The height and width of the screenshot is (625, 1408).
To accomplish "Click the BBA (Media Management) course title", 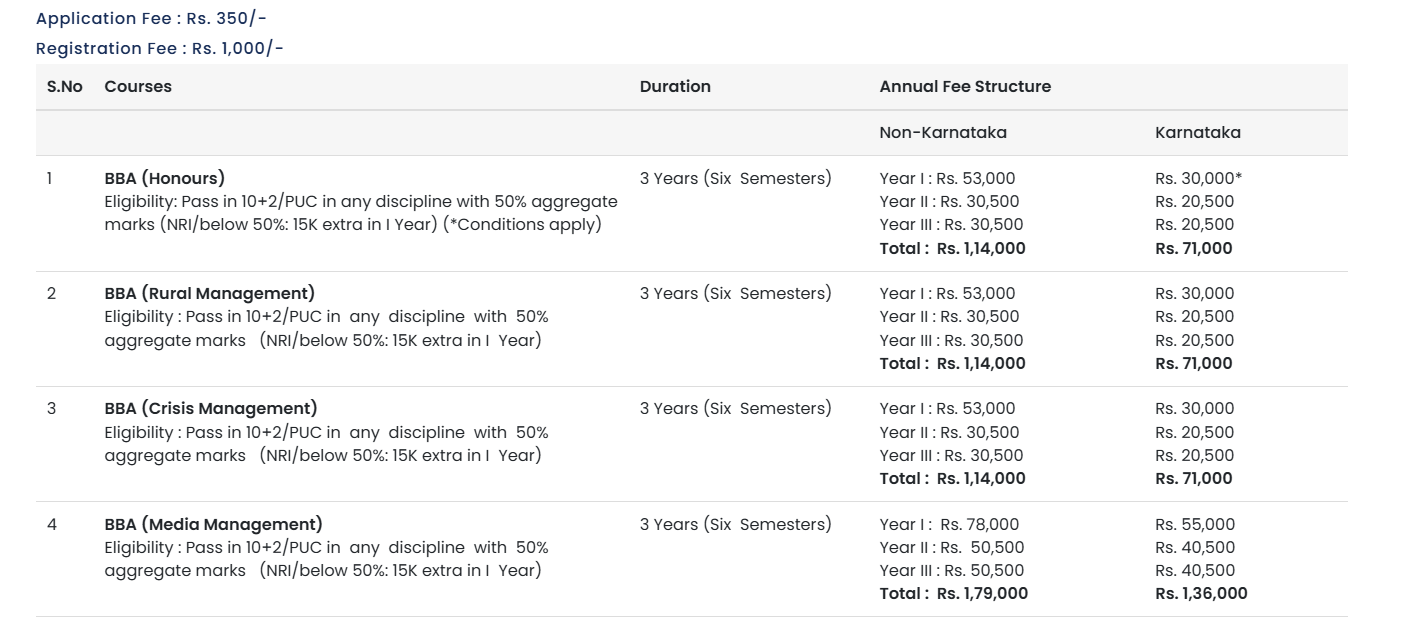I will 213,525.
